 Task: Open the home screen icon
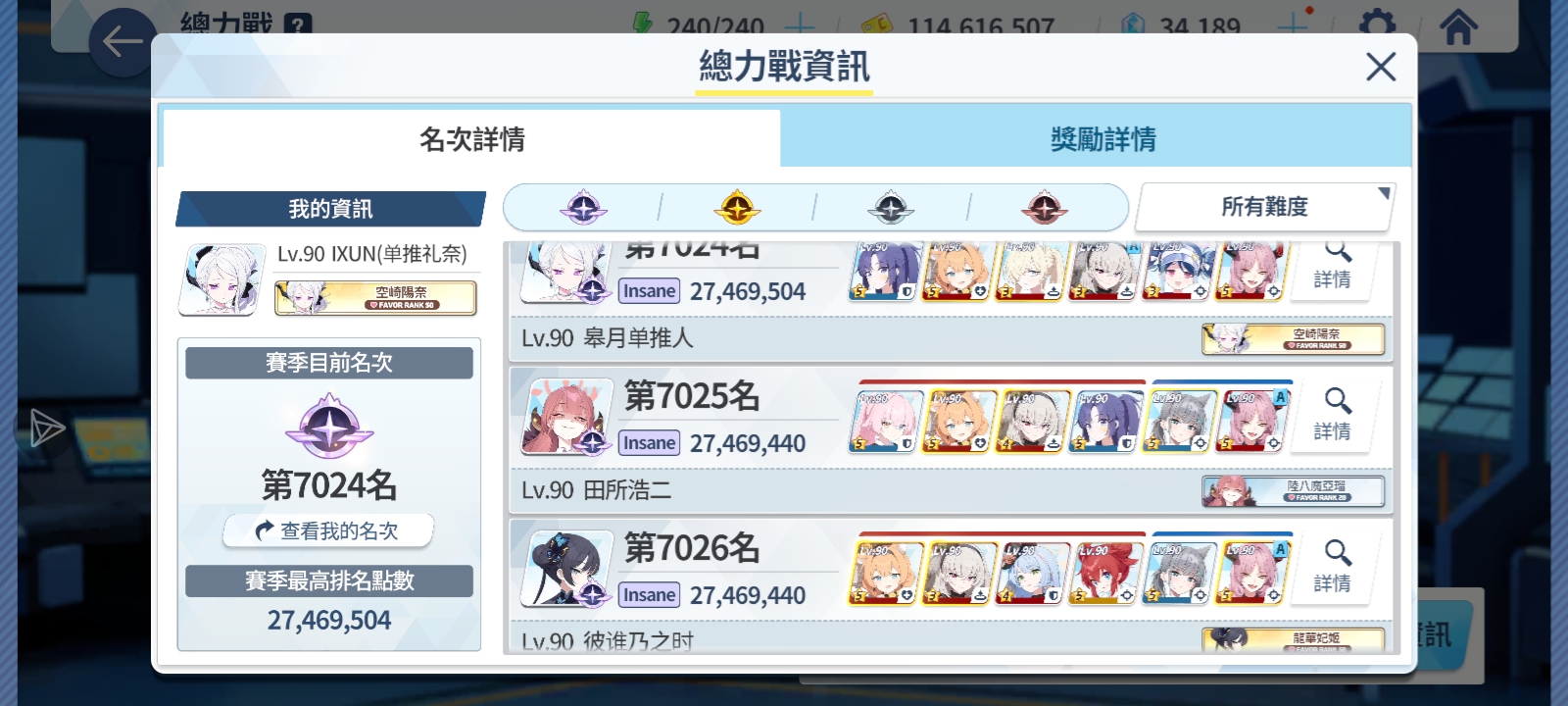1458,25
